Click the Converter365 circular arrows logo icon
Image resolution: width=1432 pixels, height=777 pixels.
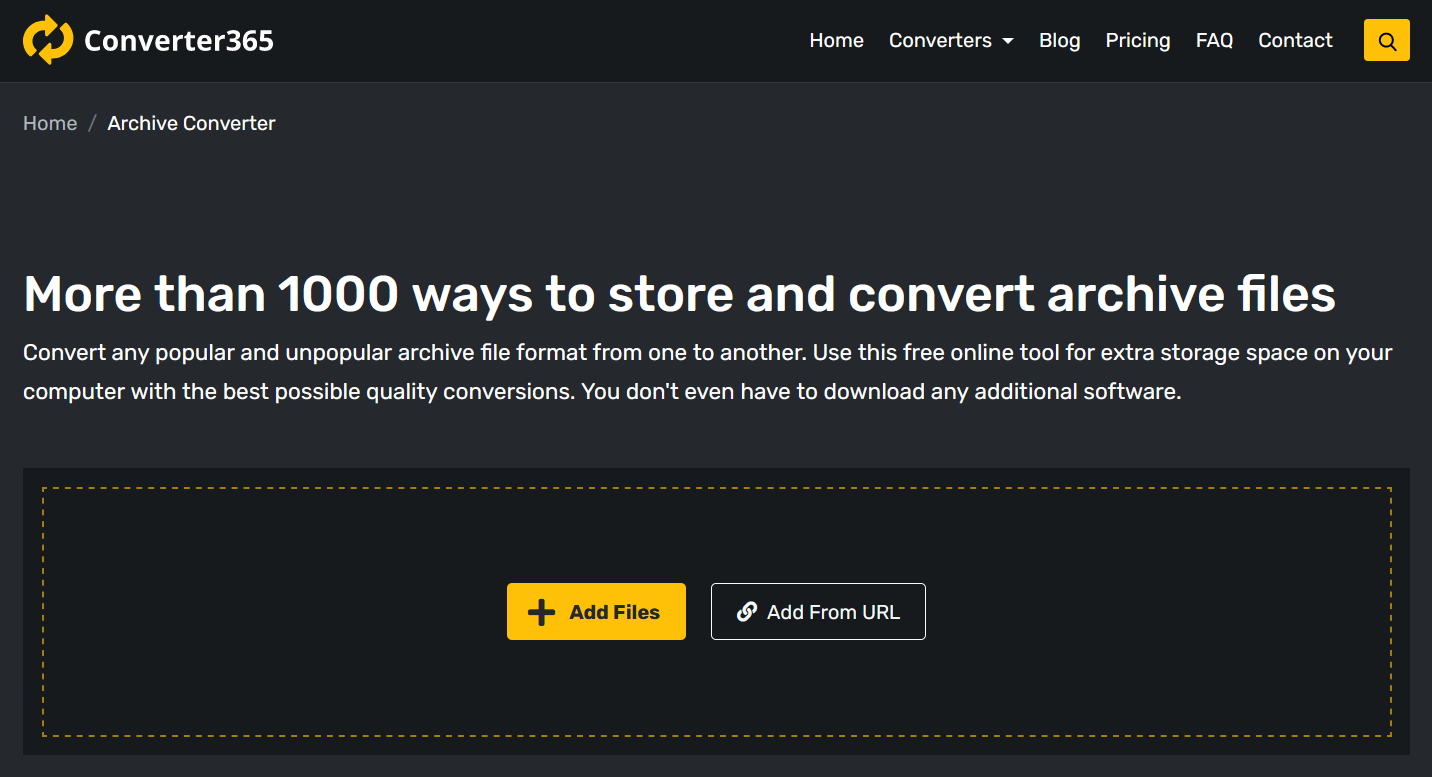[x=48, y=40]
